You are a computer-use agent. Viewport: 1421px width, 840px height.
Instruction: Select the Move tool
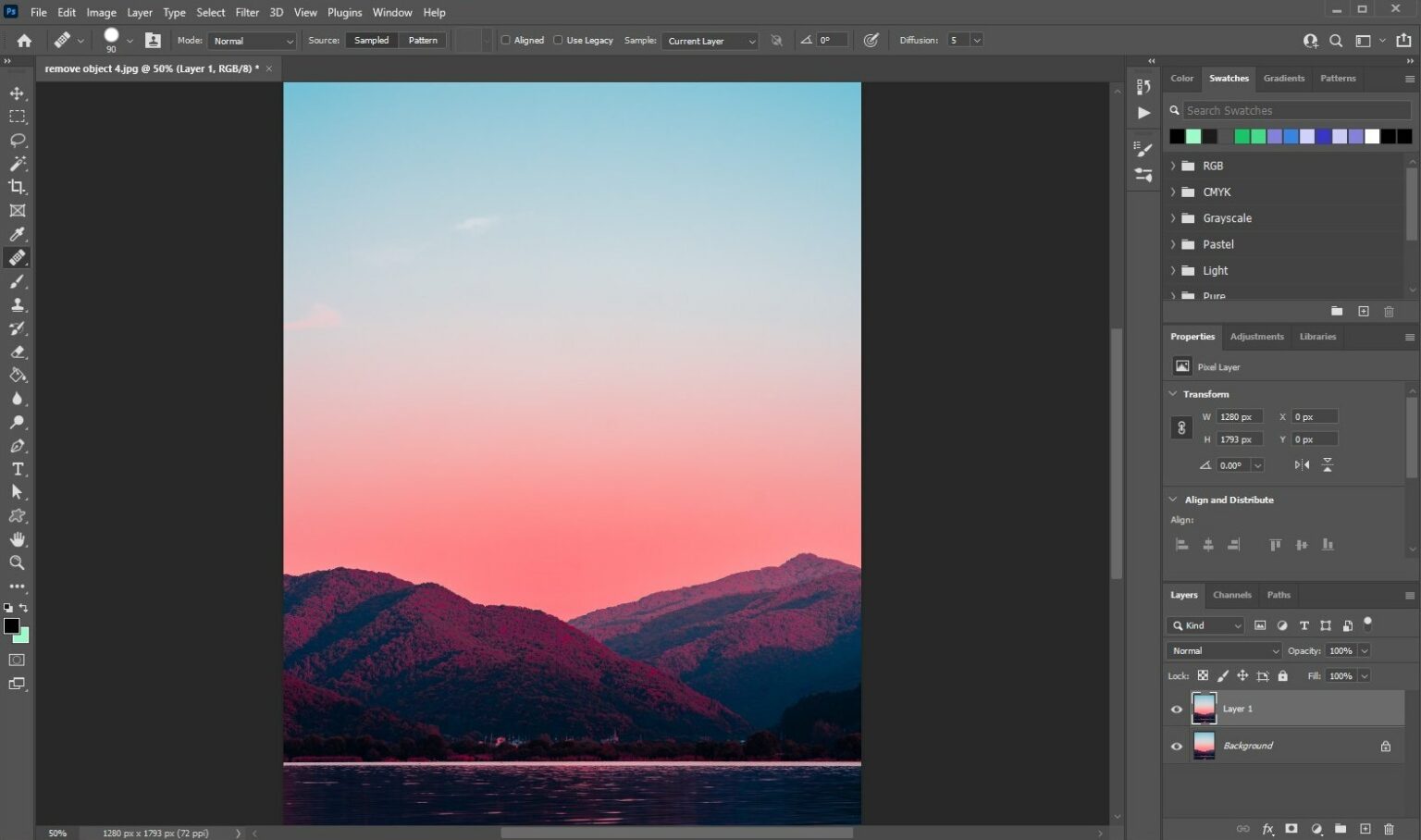17,93
